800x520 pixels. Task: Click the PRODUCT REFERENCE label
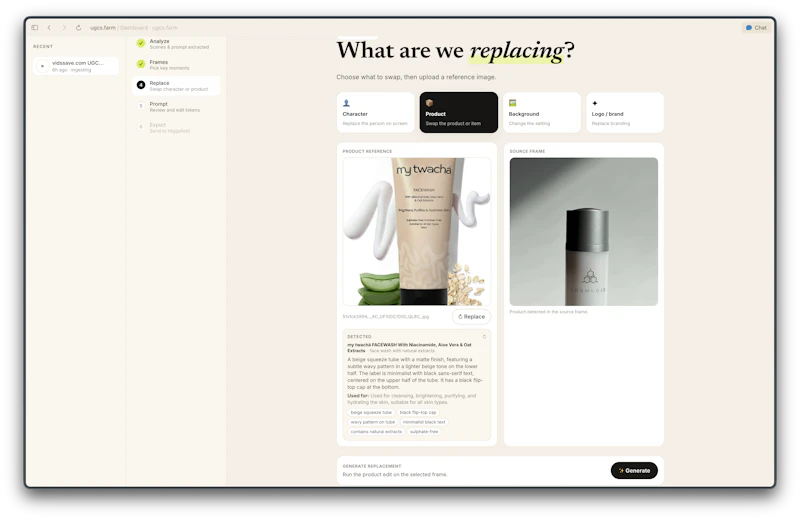367,151
